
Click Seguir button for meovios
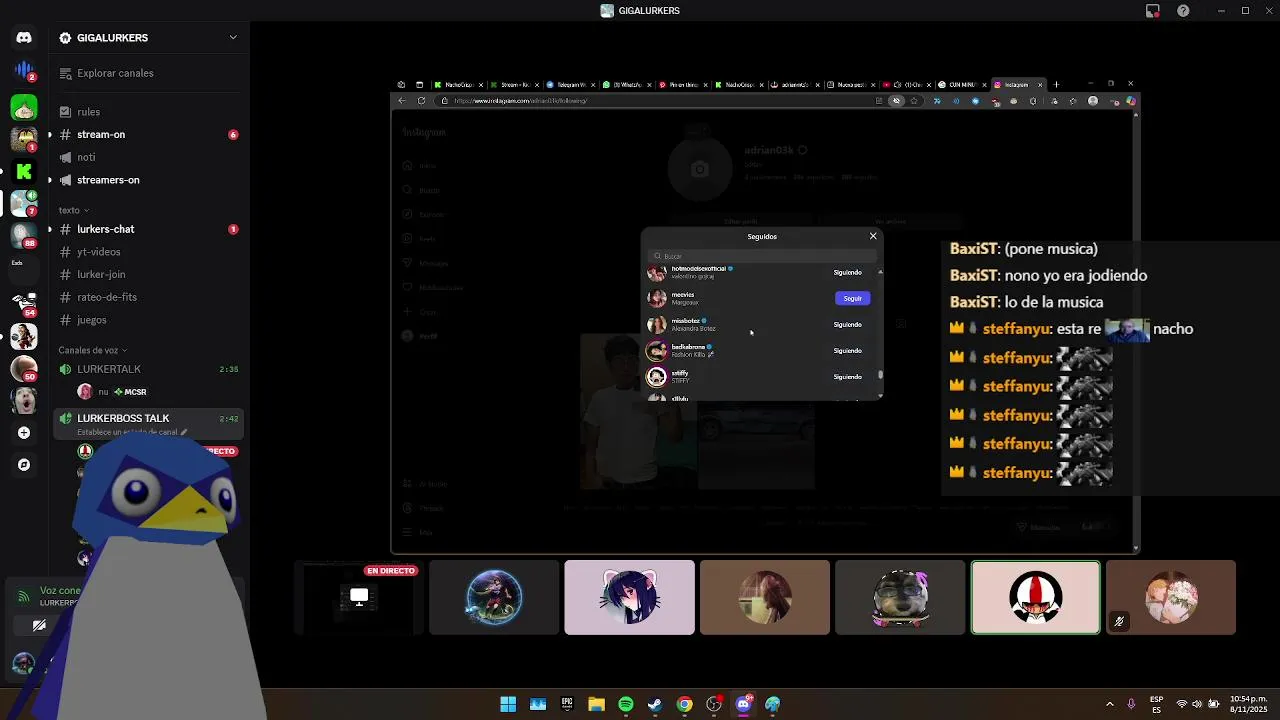852,298
